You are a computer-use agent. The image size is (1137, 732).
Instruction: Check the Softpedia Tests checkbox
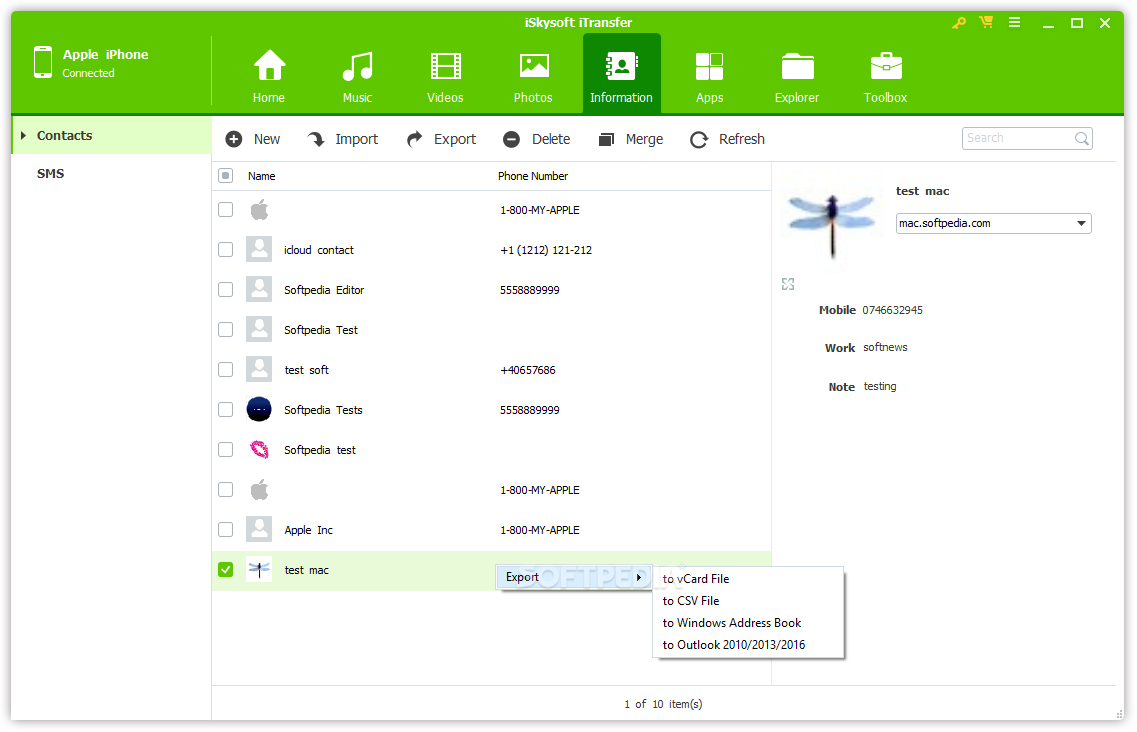[x=226, y=410]
